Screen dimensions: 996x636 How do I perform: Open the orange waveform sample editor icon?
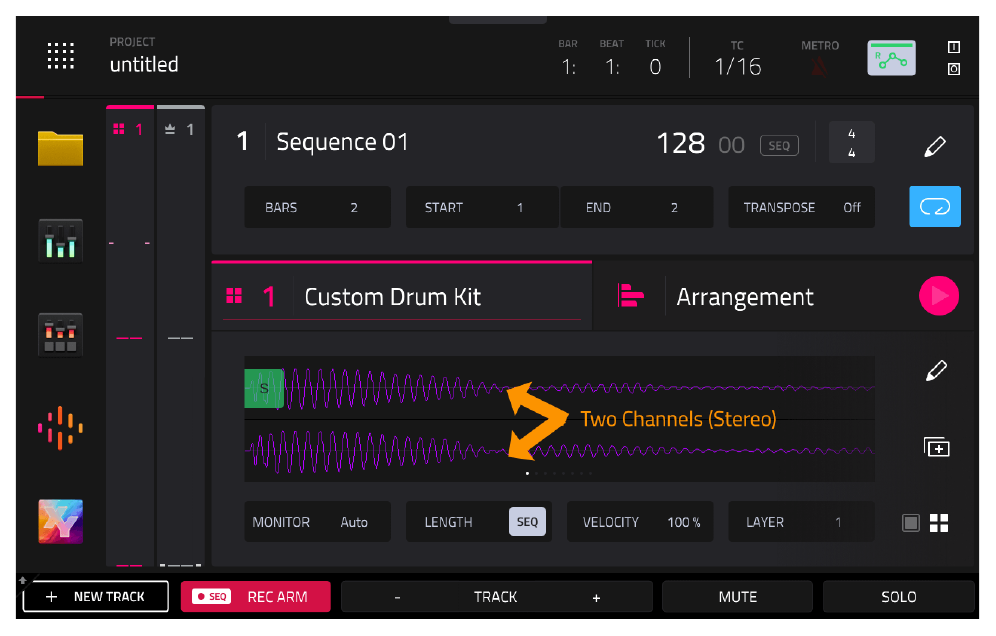(x=60, y=428)
